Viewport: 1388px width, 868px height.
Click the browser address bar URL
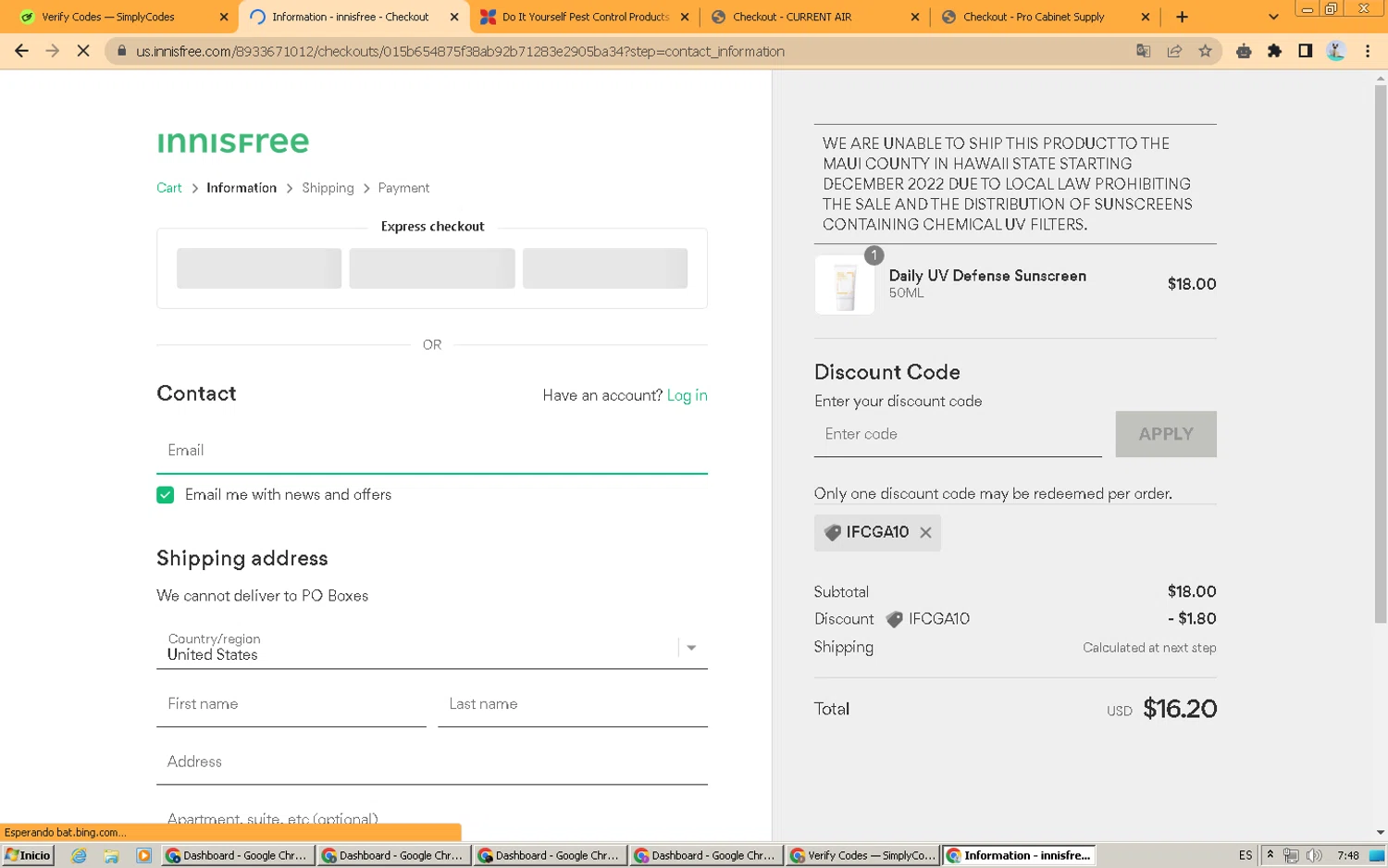(460, 51)
